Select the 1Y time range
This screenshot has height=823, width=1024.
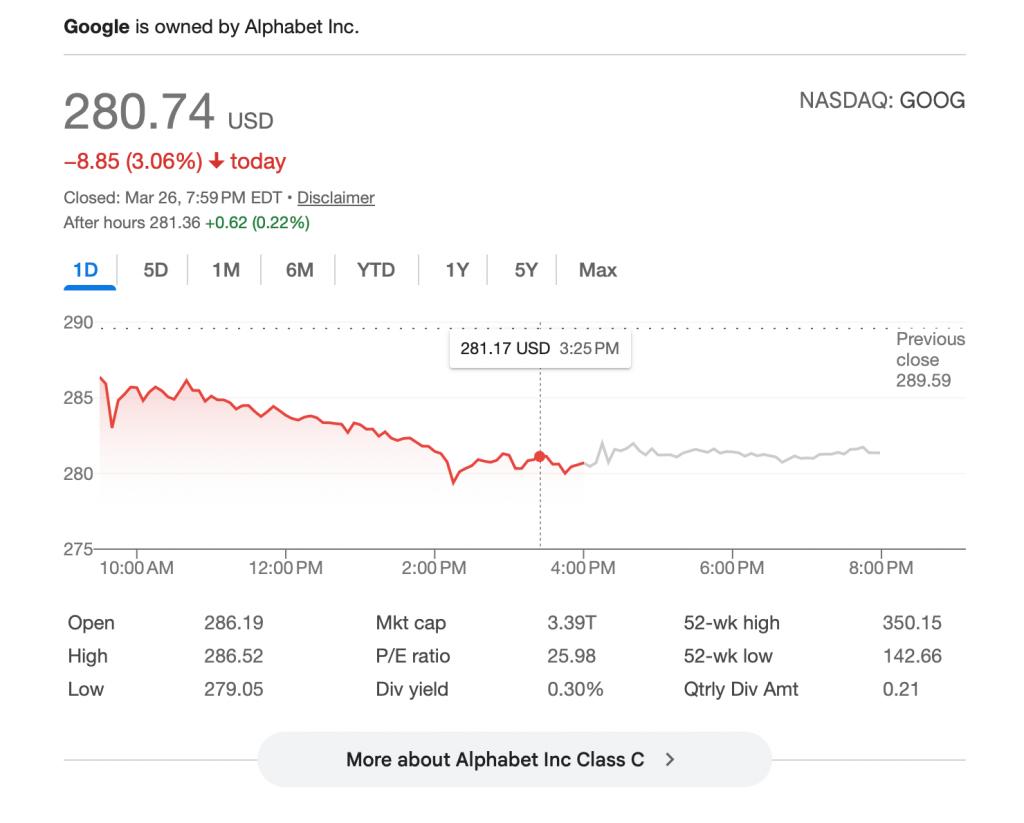pyautogui.click(x=457, y=270)
